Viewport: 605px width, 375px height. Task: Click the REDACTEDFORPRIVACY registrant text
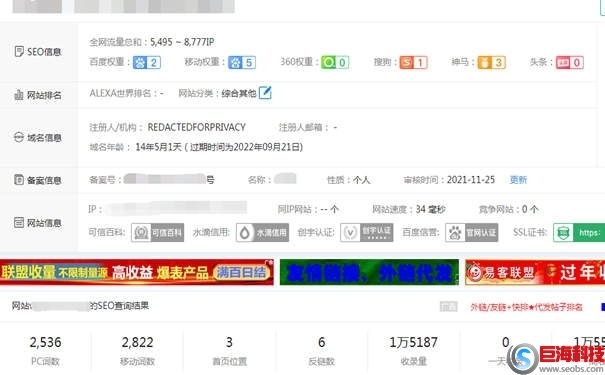pyautogui.click(x=196, y=127)
